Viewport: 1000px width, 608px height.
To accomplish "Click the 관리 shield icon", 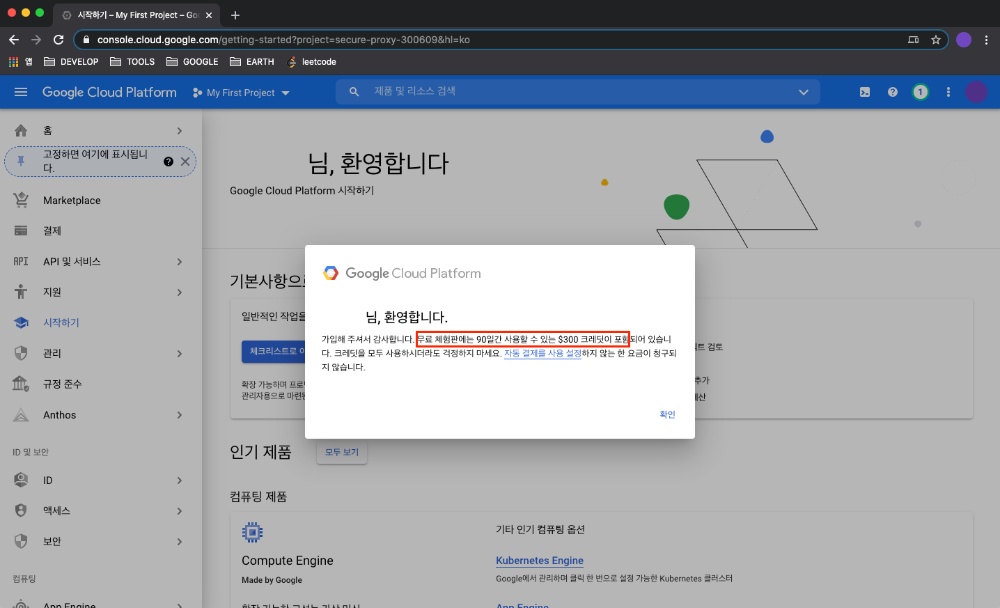I will (21, 353).
